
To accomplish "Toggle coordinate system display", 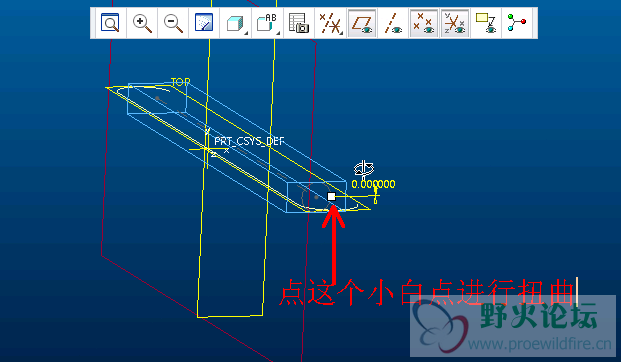I will click(x=455, y=23).
